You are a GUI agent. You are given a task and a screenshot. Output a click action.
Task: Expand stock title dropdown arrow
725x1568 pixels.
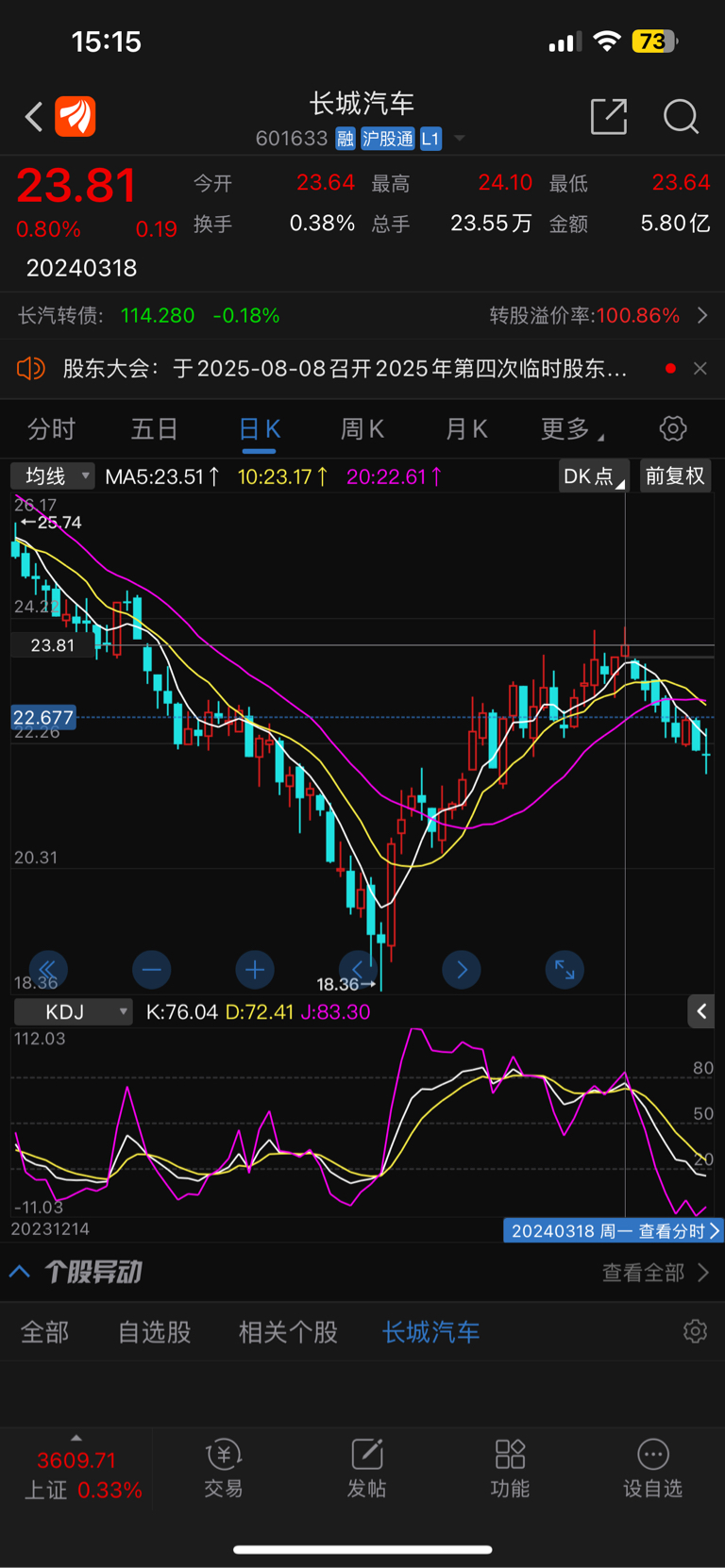coord(460,139)
